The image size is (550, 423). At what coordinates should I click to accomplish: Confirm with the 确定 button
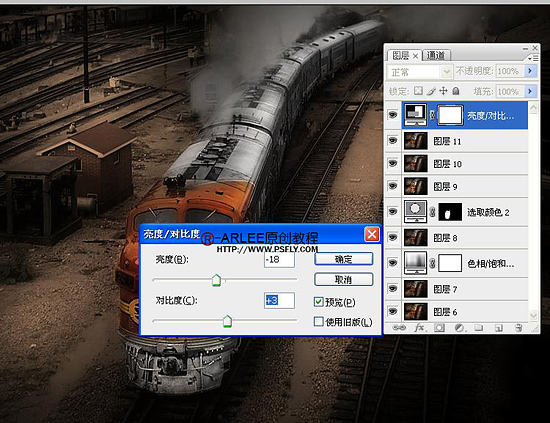(343, 259)
